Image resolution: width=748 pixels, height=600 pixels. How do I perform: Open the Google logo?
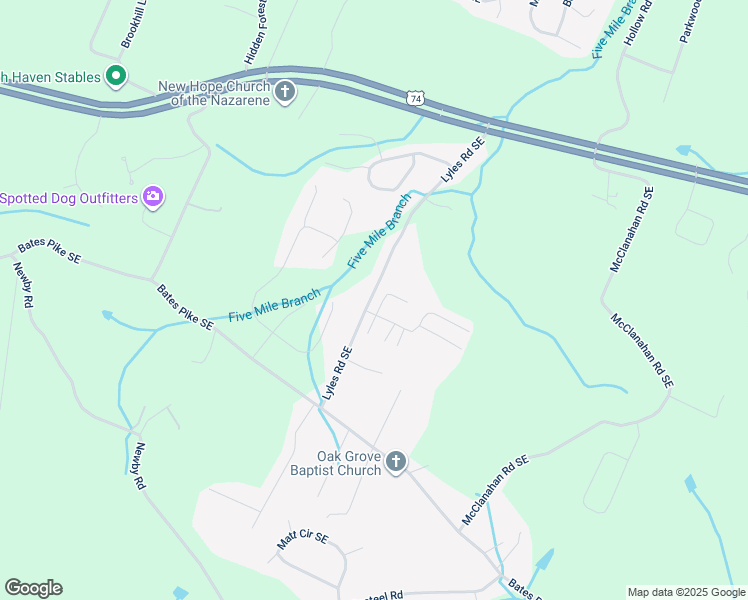pos(34,588)
